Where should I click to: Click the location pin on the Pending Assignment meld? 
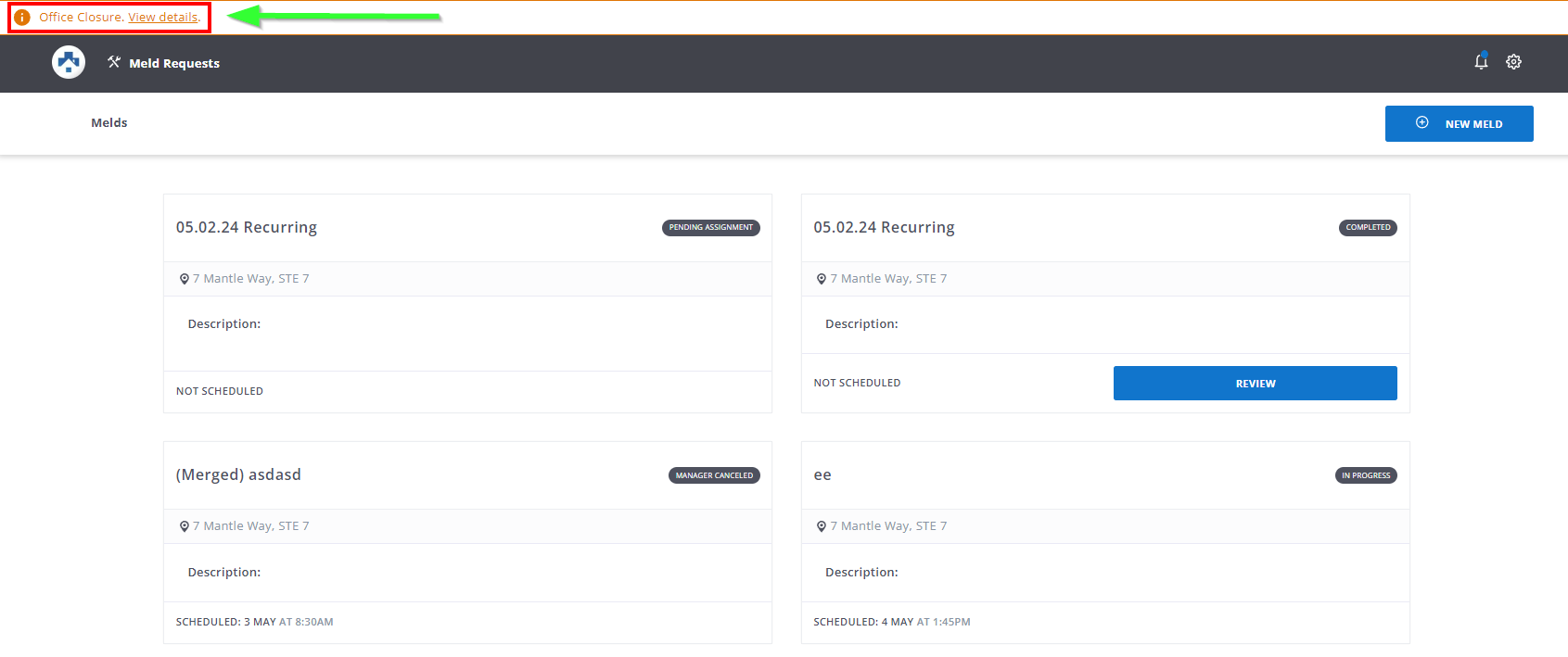coord(184,279)
